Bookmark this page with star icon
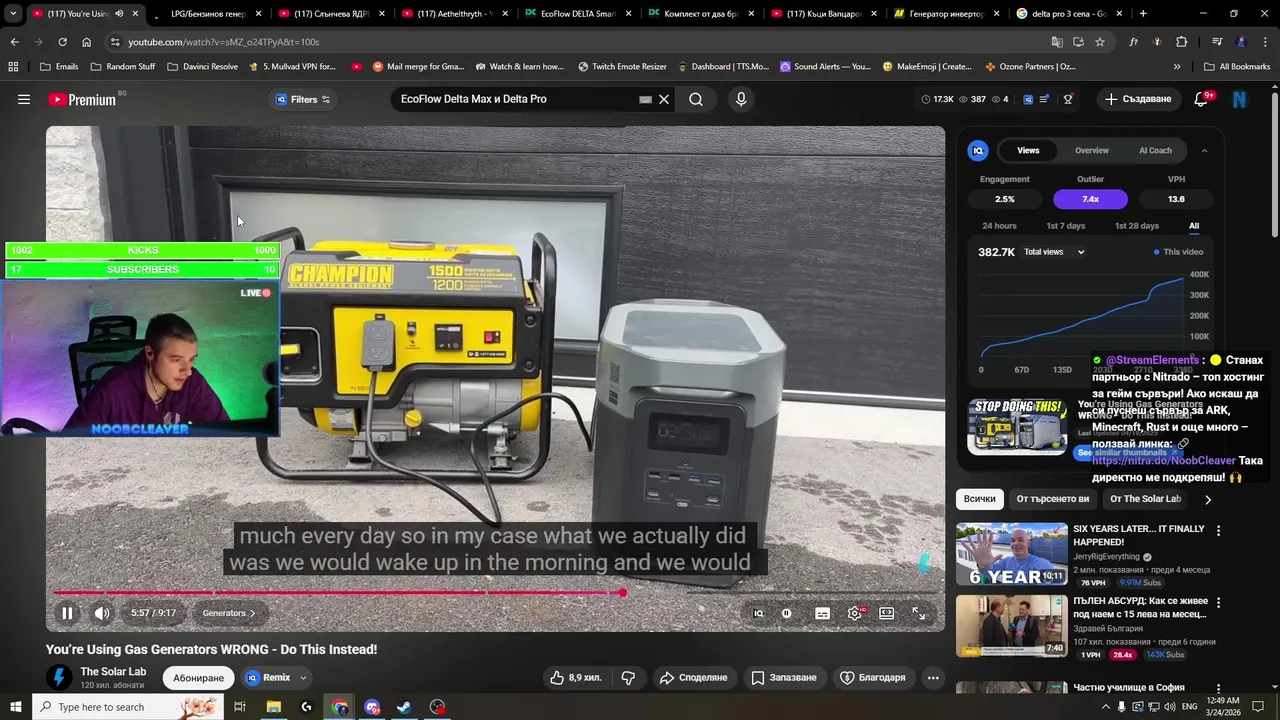 [x=1100, y=42]
